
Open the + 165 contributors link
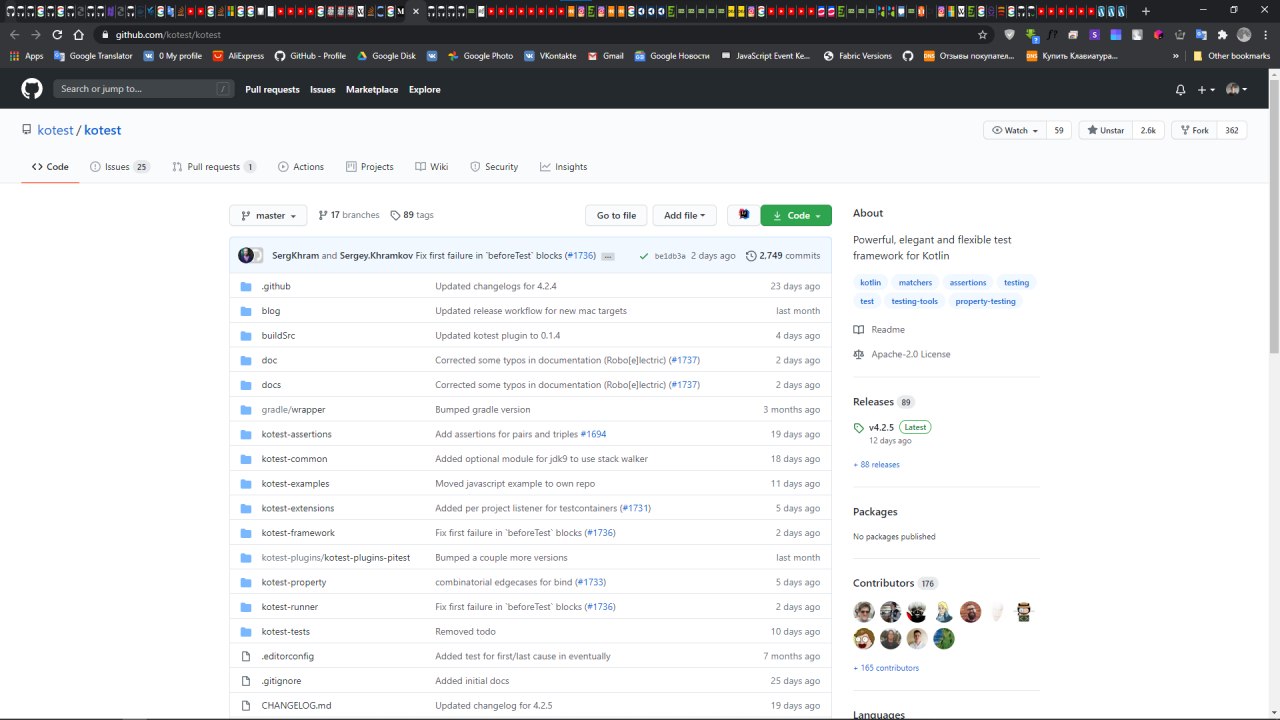[886, 668]
